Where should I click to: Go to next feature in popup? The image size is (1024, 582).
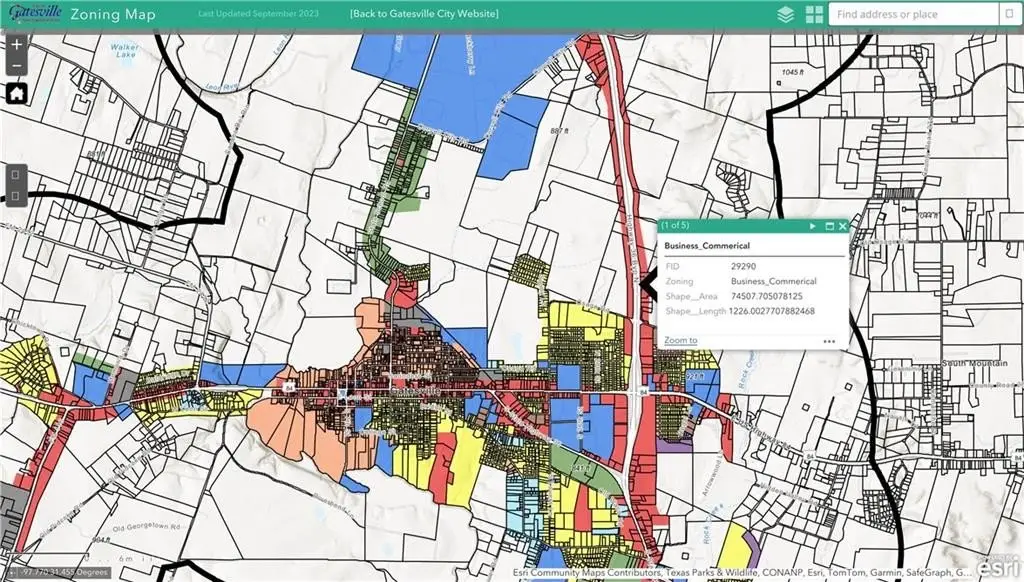[813, 227]
